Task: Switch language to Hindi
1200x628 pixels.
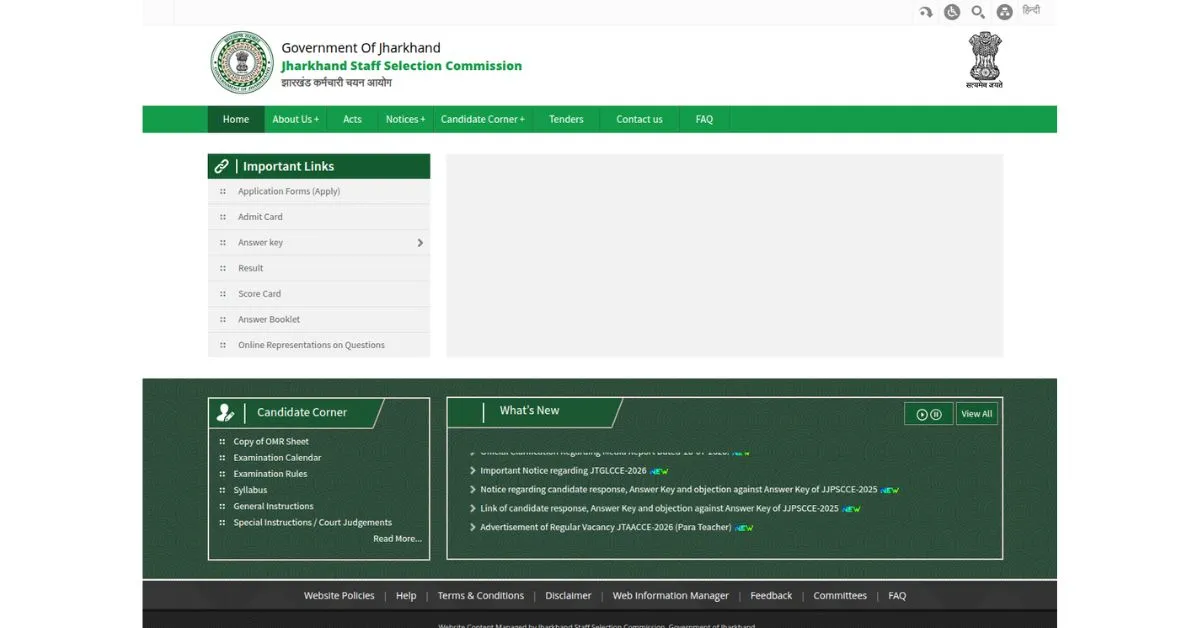Action: tap(1031, 11)
